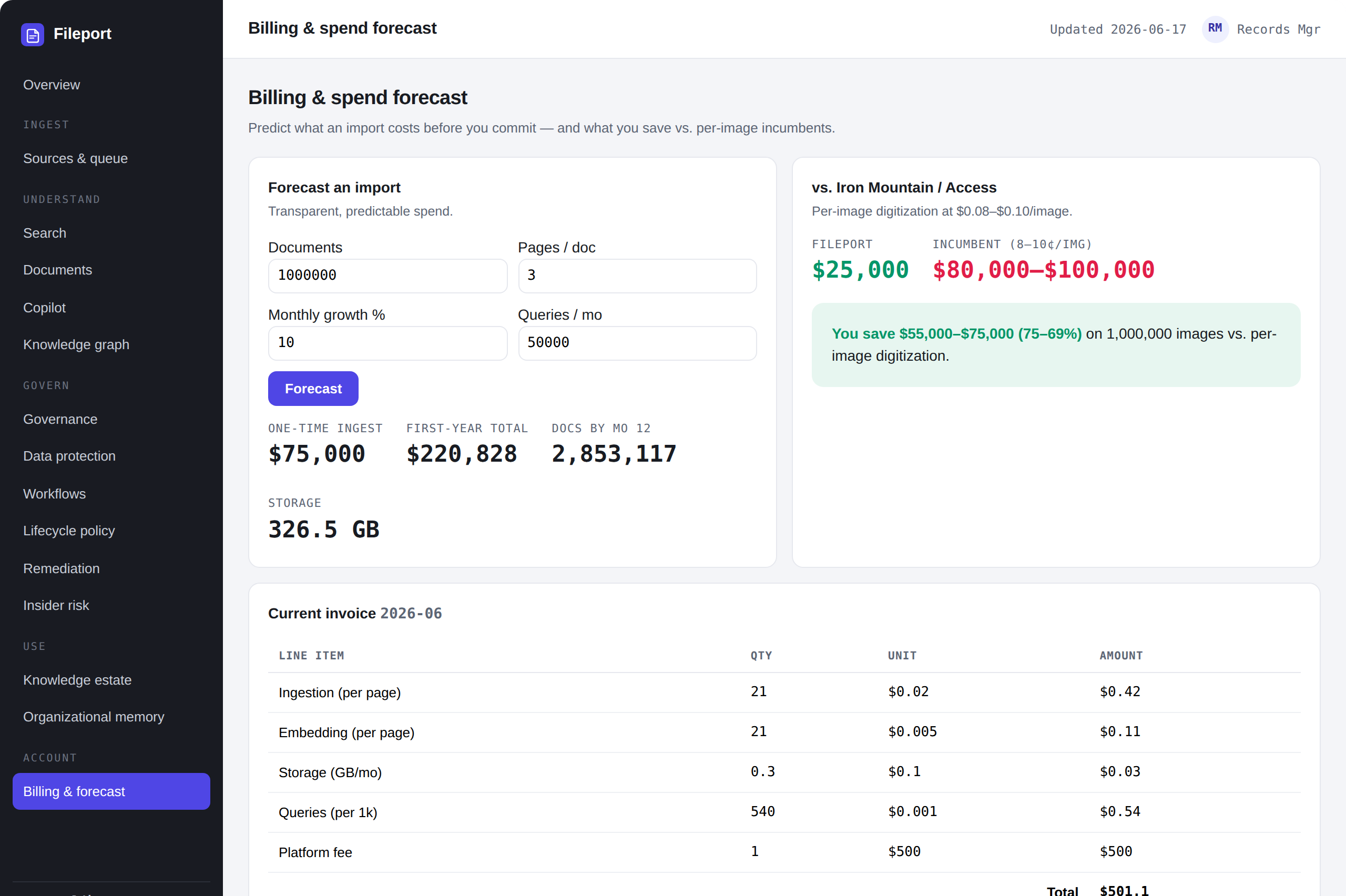Click the Forecast an import heading

tap(334, 187)
